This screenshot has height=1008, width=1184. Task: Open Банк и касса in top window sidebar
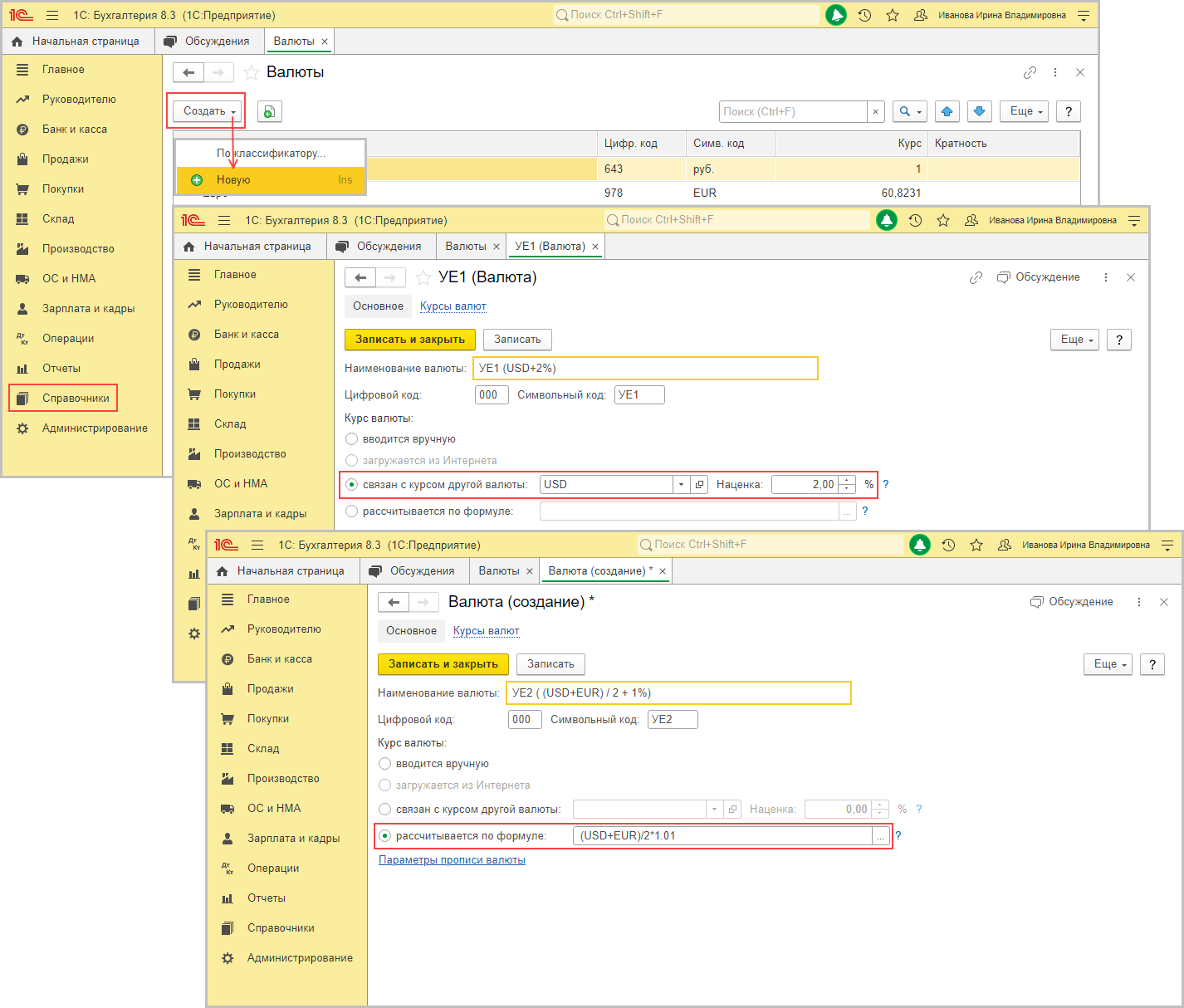click(75, 130)
